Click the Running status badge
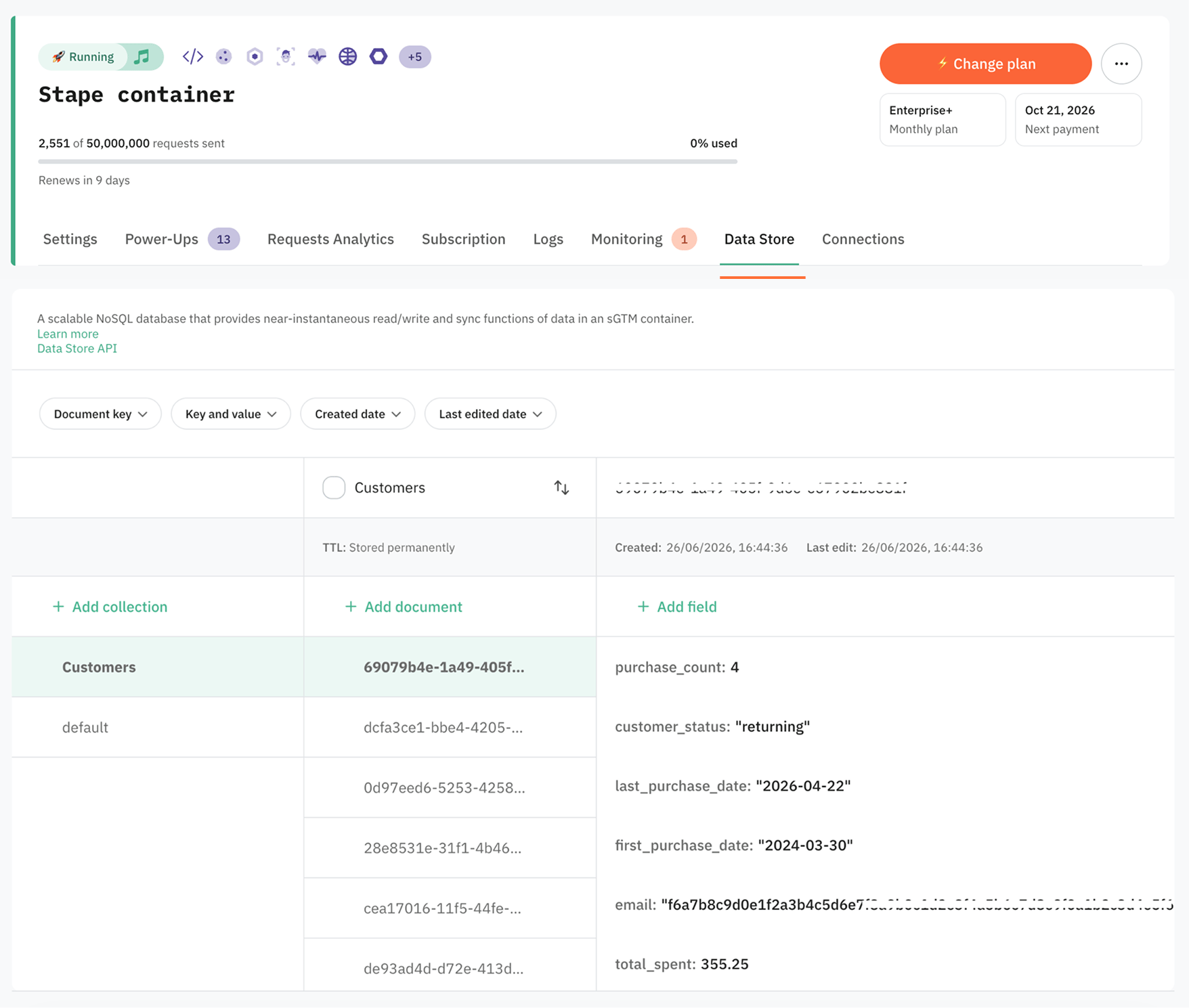 [83, 57]
